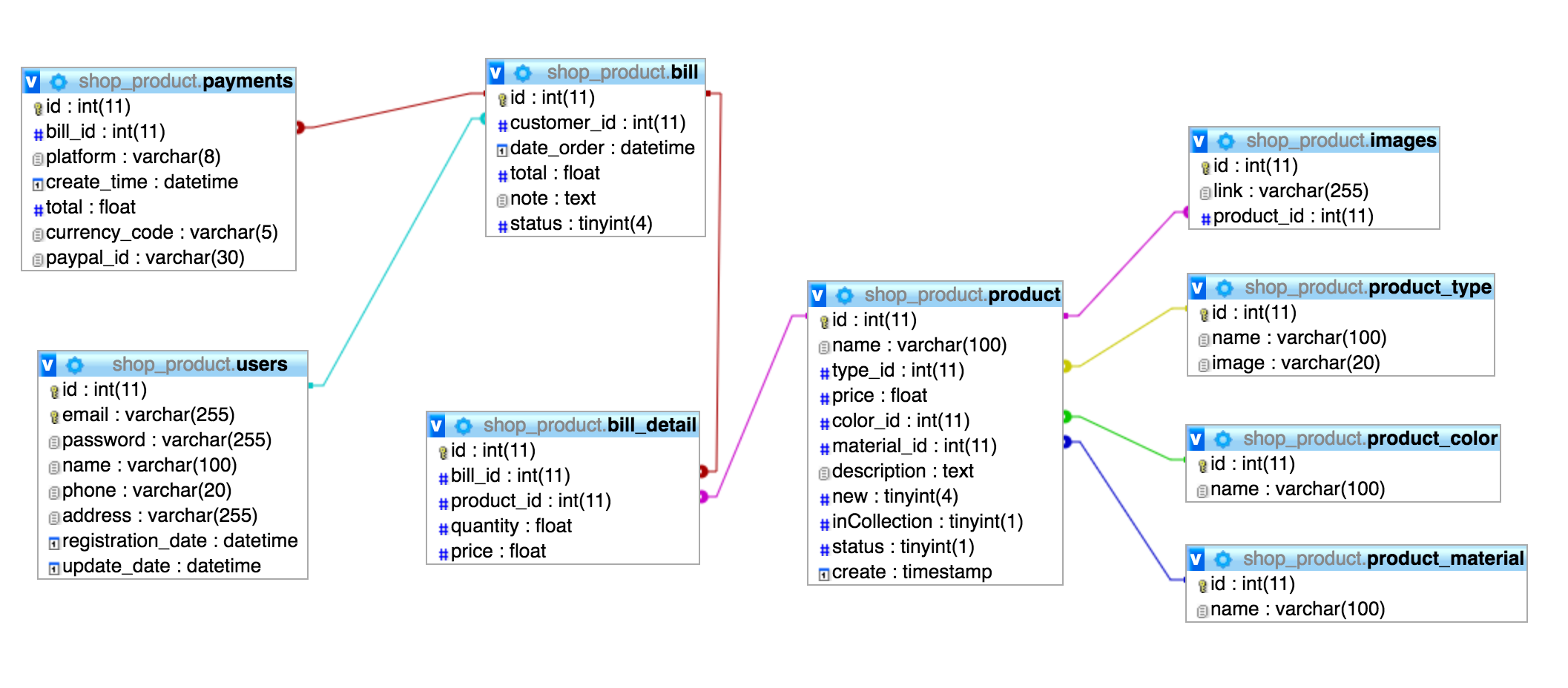Collapse product table columns via V icon
This screenshot has height=688, width=1568.
click(818, 295)
